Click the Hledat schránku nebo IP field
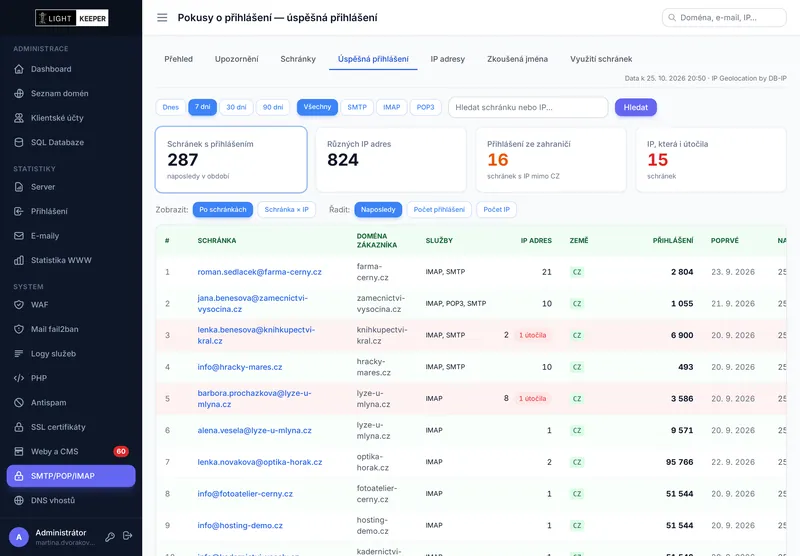 point(528,107)
